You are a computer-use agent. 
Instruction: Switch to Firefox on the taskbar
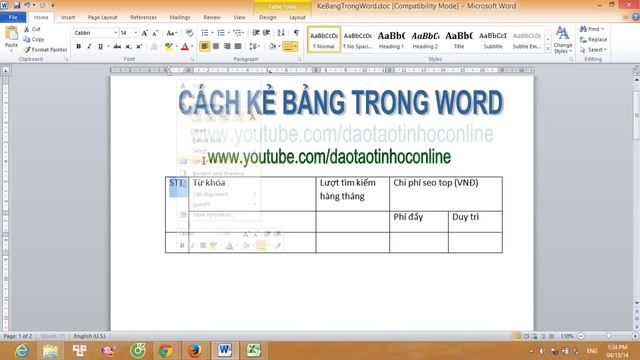[195, 351]
